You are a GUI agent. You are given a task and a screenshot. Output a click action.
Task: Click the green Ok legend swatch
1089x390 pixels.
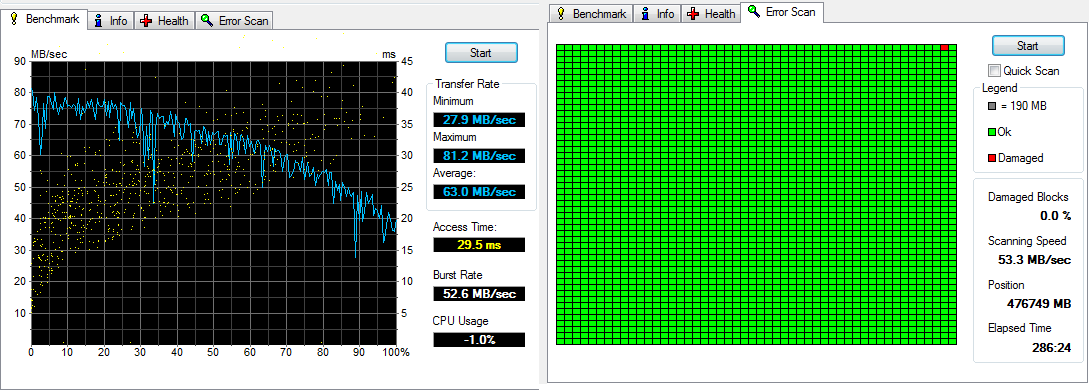point(992,132)
